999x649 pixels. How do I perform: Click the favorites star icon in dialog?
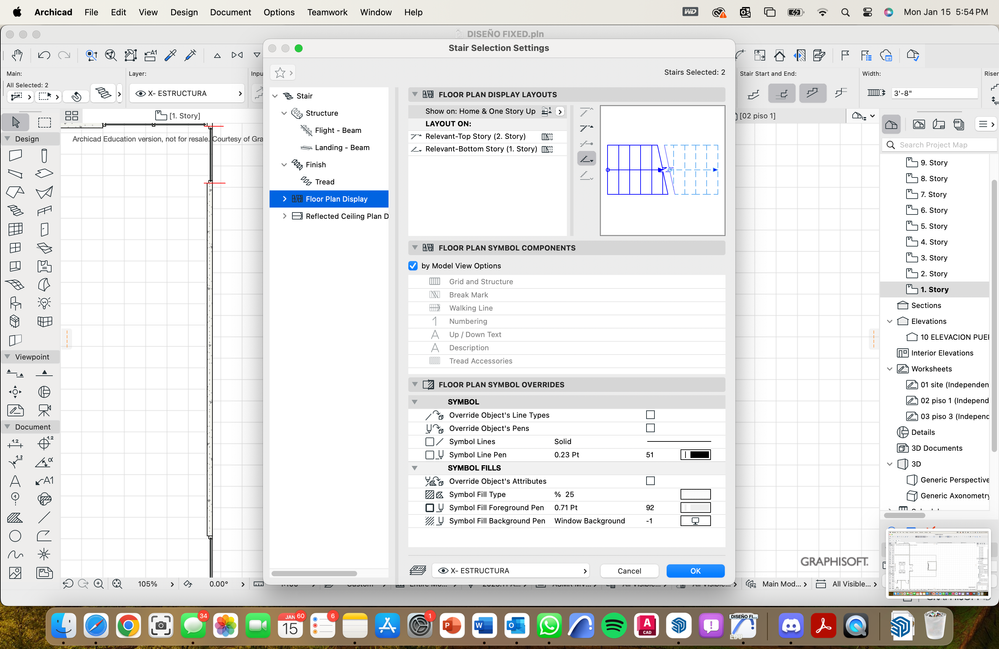(280, 73)
